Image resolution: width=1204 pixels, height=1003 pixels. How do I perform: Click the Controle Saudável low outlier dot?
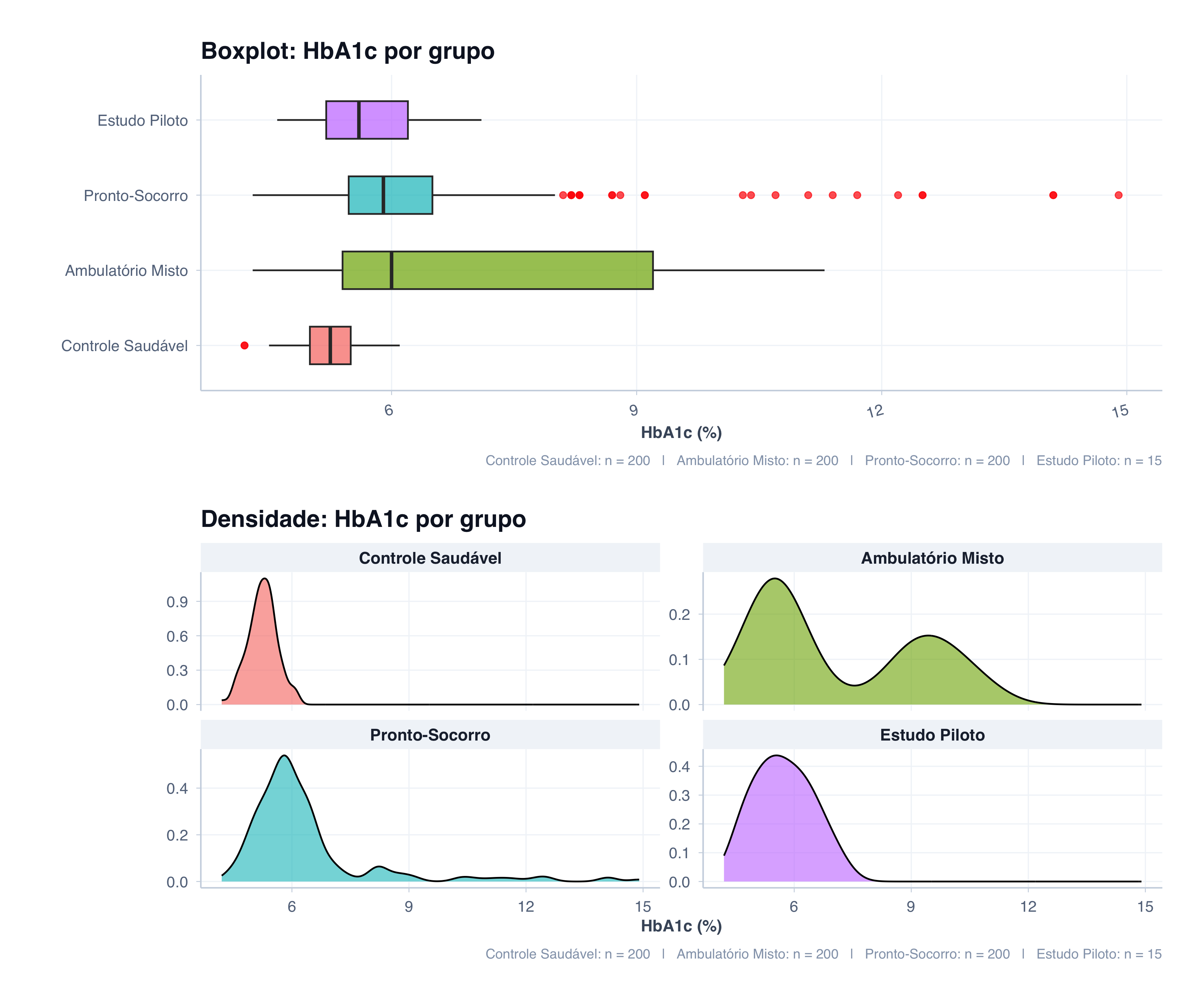[x=244, y=345]
